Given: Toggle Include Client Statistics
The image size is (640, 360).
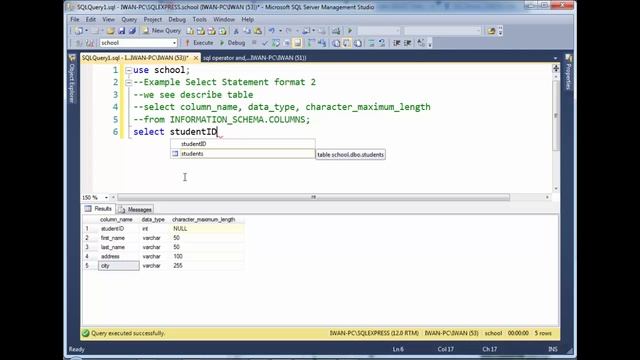Looking at the screenshot, I should (322, 43).
